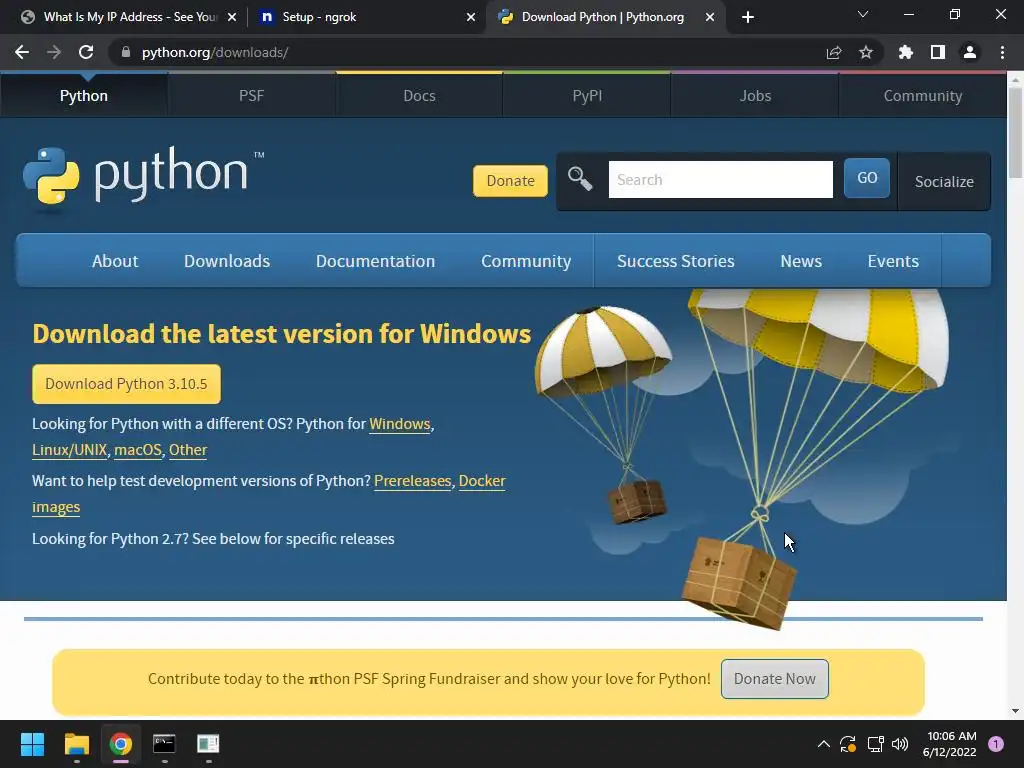Open the taskbar clock and date
Screen dimensions: 1024x768
[950, 744]
